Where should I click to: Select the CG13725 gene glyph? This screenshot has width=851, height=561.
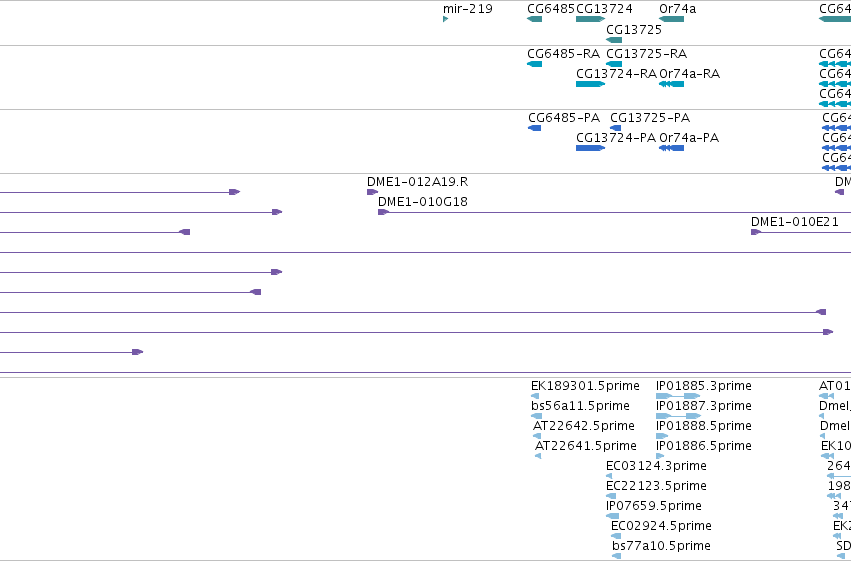(614, 40)
